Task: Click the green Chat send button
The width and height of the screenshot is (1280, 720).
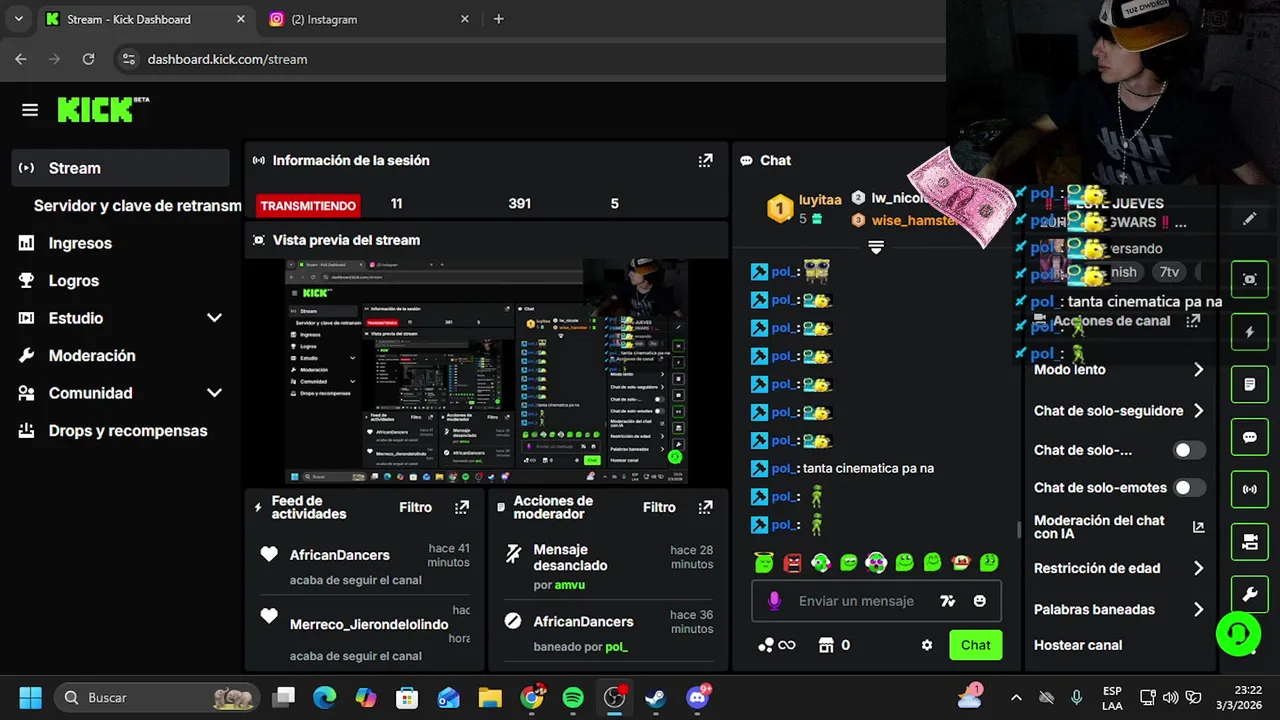Action: coord(976,645)
